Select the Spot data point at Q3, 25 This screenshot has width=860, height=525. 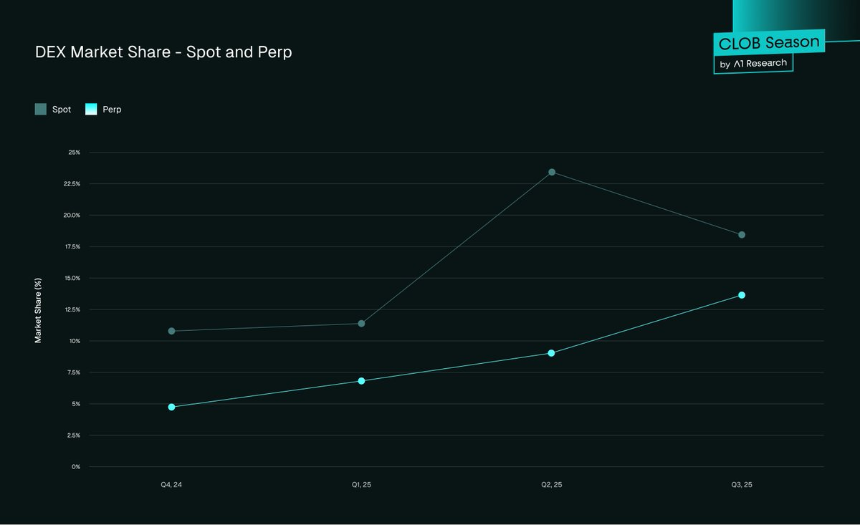coord(742,235)
